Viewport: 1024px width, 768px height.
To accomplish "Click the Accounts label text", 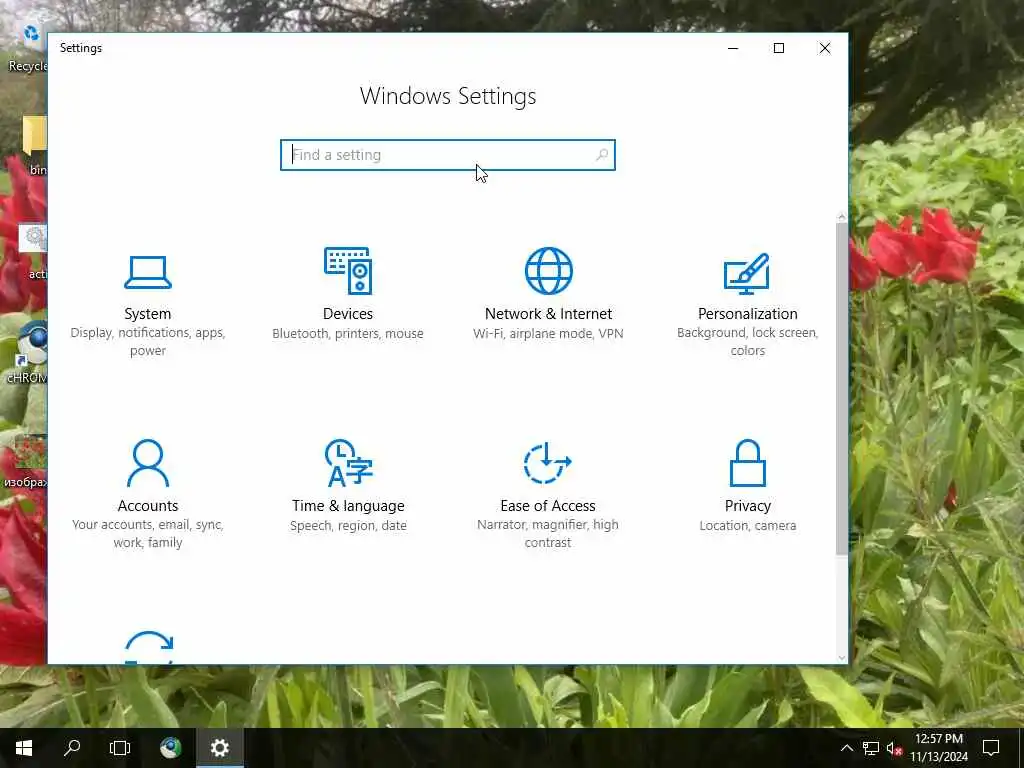I will (x=148, y=505).
